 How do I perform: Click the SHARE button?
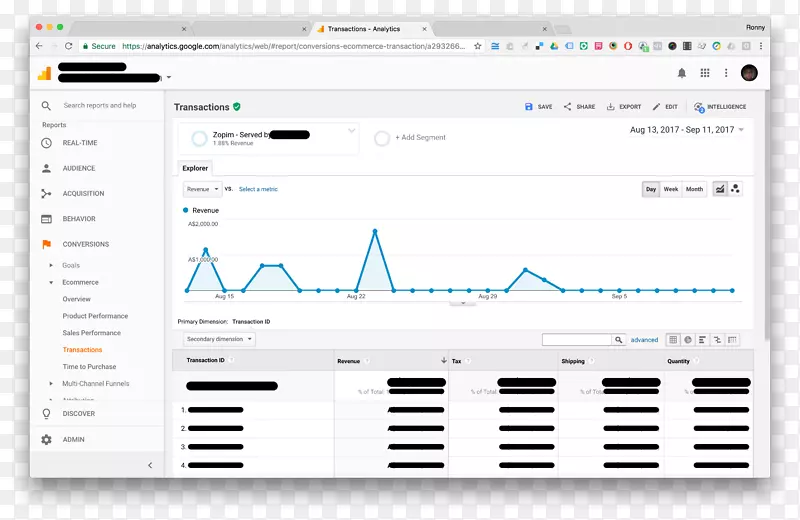tap(579, 107)
